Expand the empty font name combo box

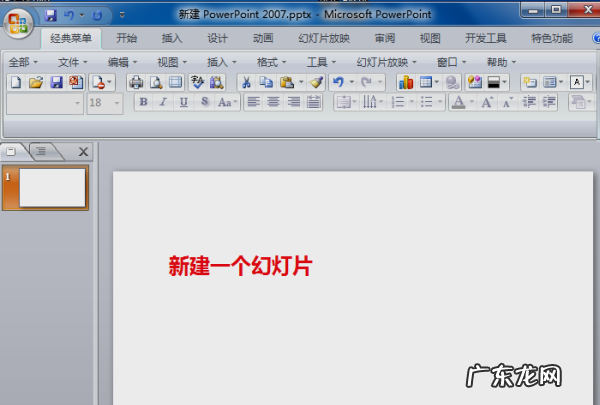pos(78,102)
